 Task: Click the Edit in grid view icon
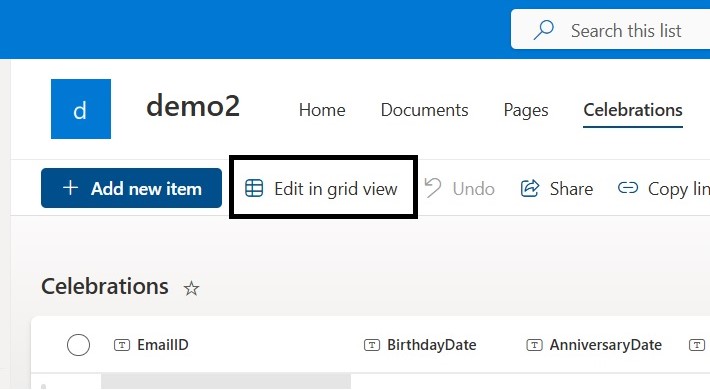[x=254, y=188]
